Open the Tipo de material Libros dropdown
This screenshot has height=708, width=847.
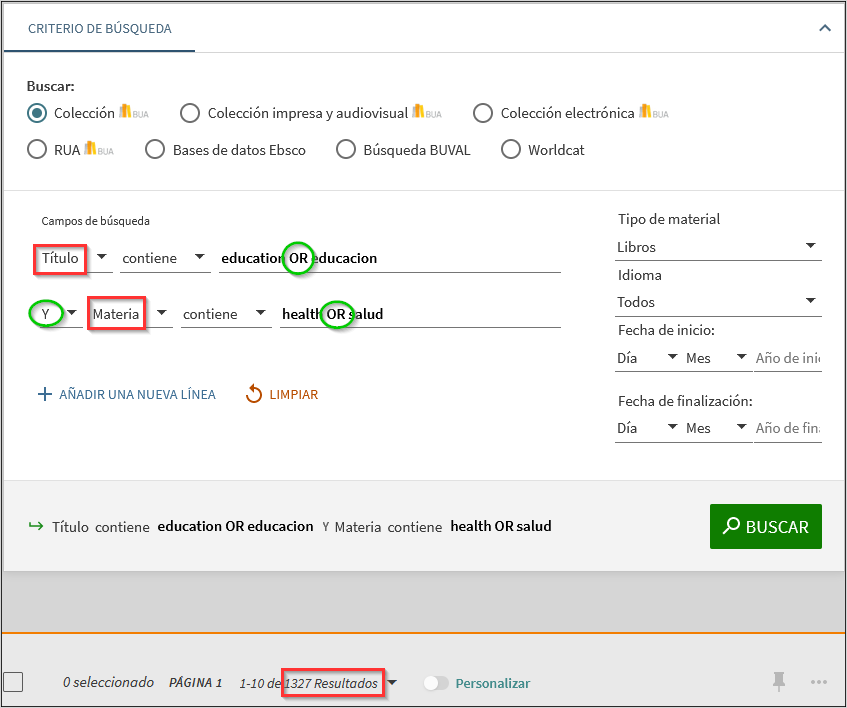click(x=717, y=247)
